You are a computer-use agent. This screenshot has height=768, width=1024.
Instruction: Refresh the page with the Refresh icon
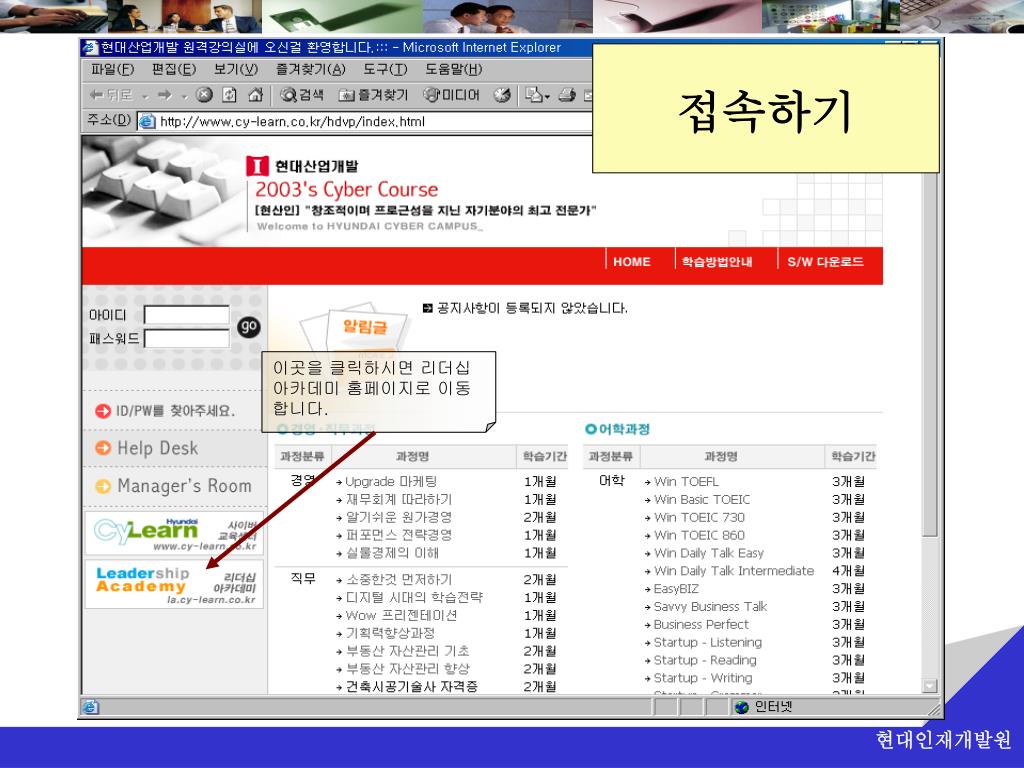(229, 95)
